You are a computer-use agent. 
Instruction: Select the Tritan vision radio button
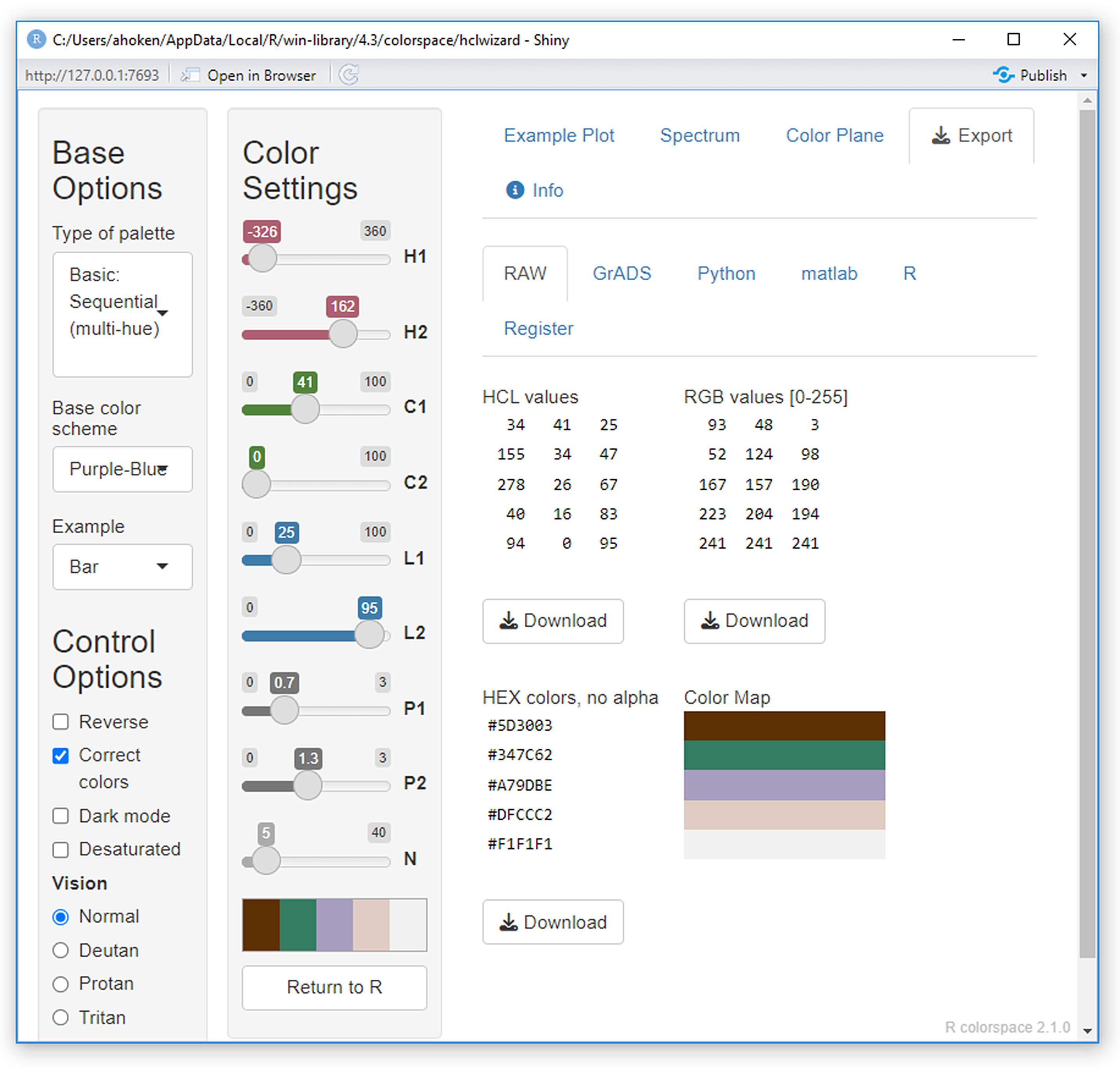60,1017
